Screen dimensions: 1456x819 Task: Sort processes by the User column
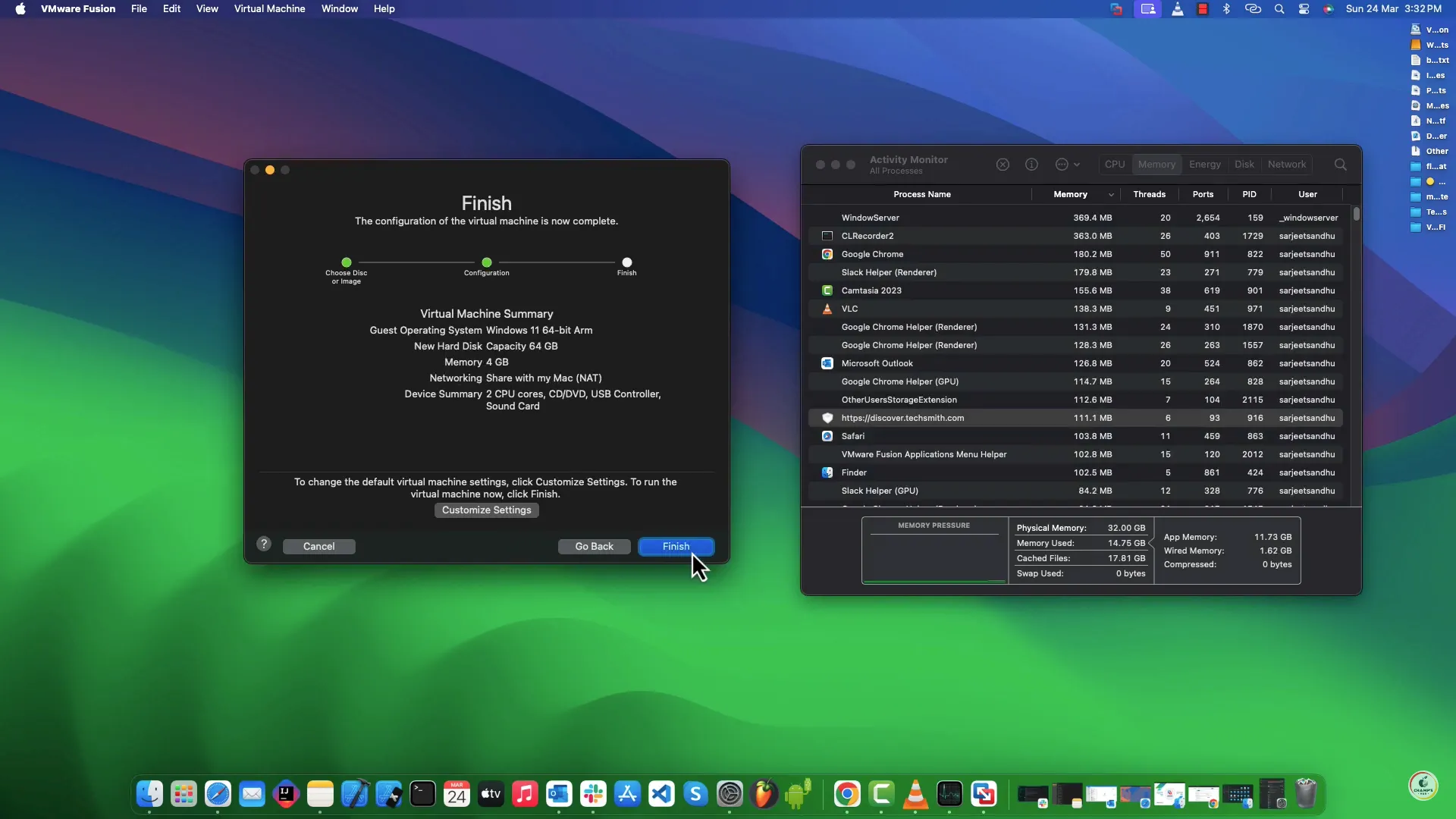(x=1307, y=195)
